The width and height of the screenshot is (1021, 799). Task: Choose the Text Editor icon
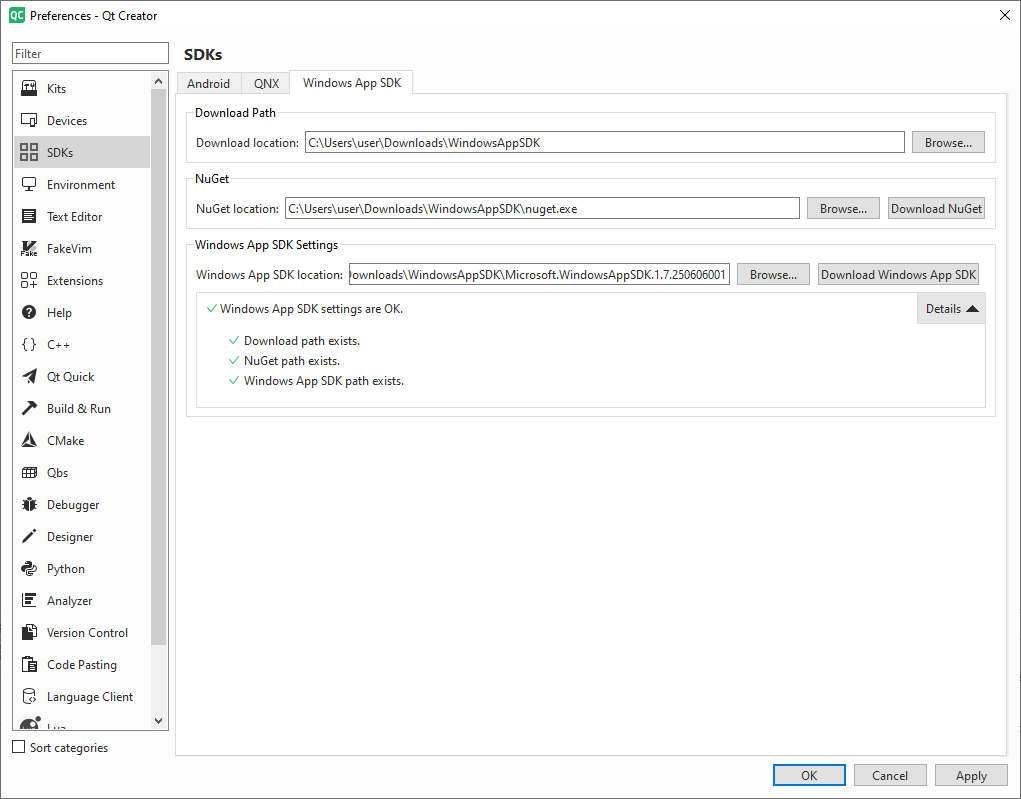[x=29, y=216]
